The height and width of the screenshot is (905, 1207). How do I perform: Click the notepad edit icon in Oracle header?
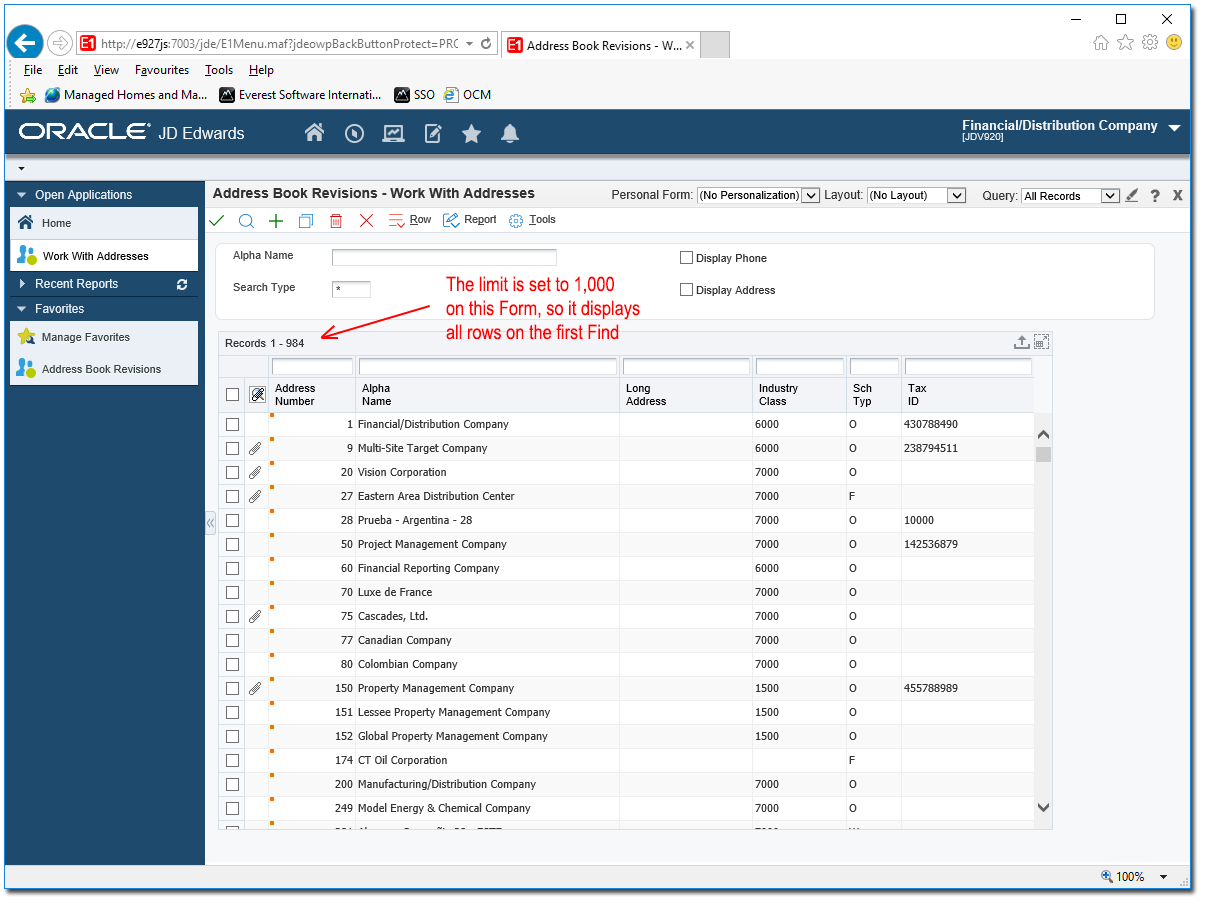coord(433,133)
